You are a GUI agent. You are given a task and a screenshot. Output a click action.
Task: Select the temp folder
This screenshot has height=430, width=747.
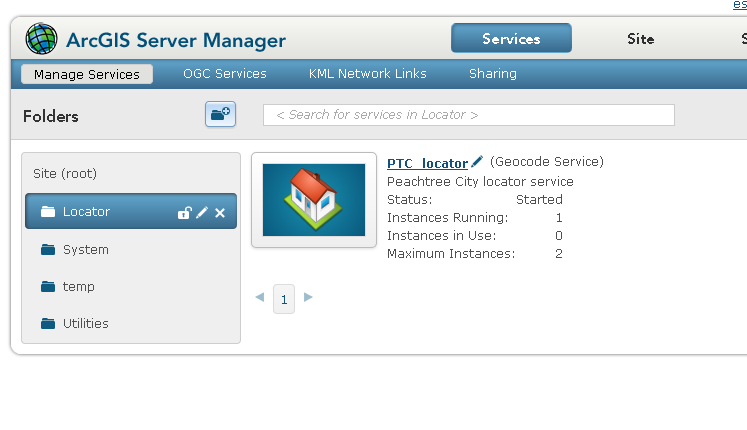tap(79, 287)
